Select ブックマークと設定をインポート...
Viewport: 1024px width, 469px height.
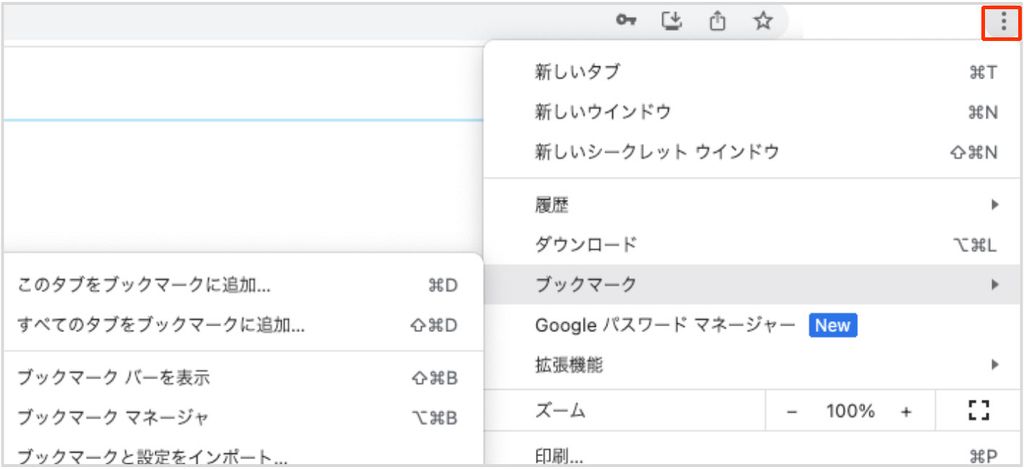coord(242,455)
